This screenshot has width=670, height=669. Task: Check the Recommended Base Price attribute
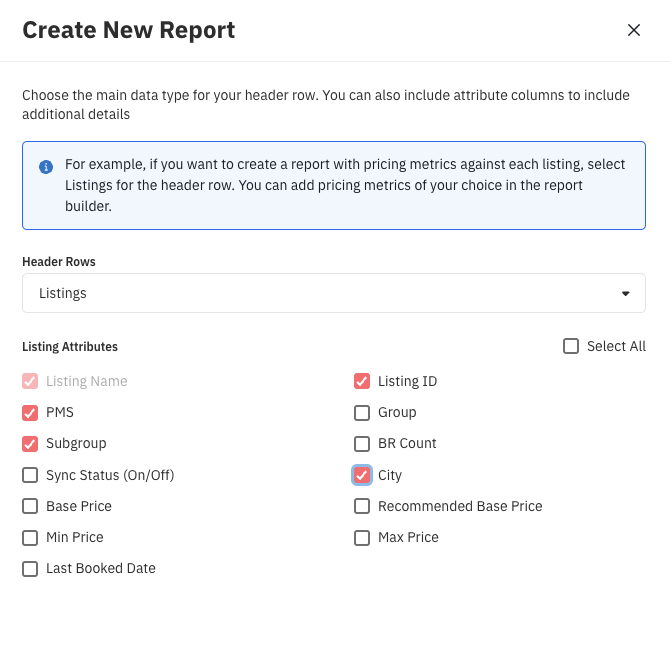pos(362,506)
